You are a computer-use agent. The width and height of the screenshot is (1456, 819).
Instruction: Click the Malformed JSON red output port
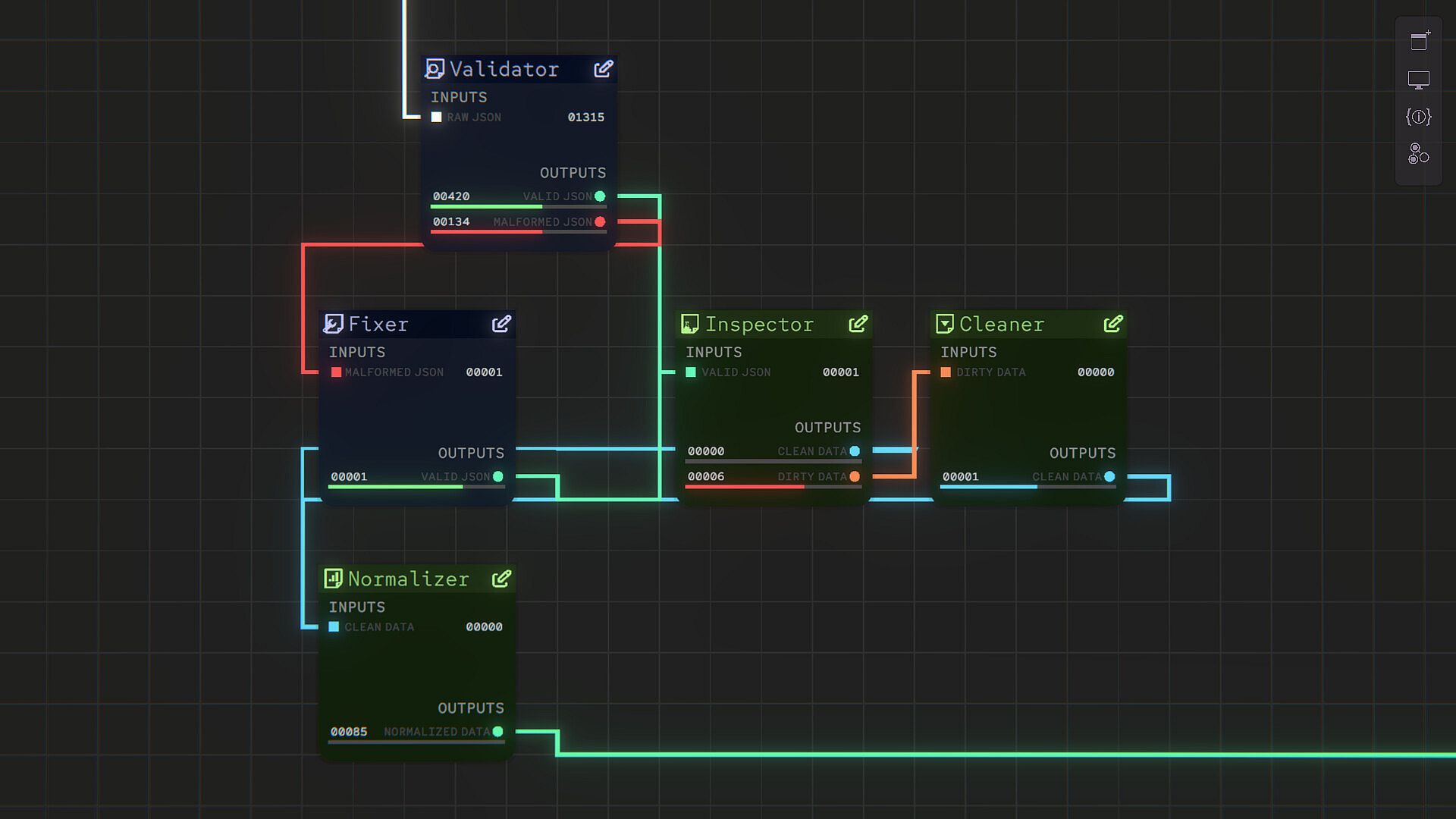pyautogui.click(x=600, y=222)
